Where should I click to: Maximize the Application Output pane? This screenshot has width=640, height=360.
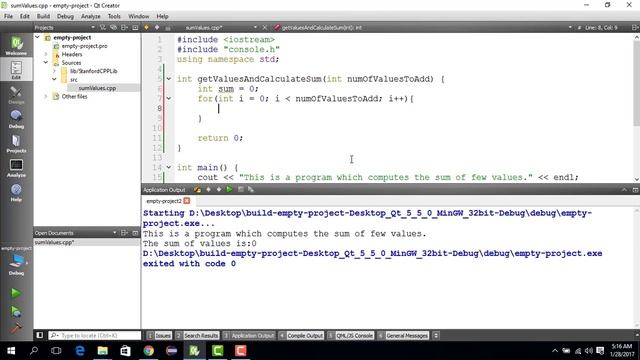tap(624, 190)
